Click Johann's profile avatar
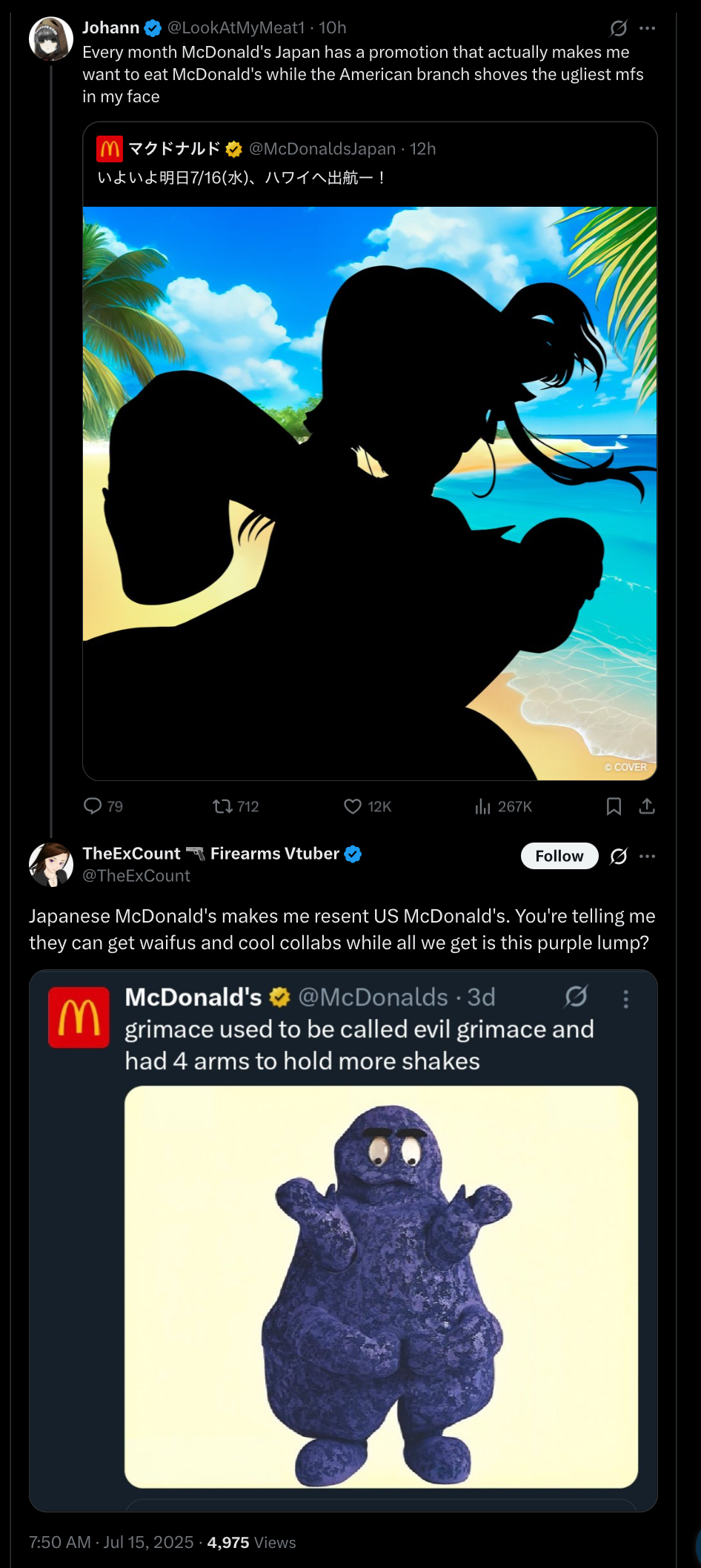The height and width of the screenshot is (1568, 701). 50,39
